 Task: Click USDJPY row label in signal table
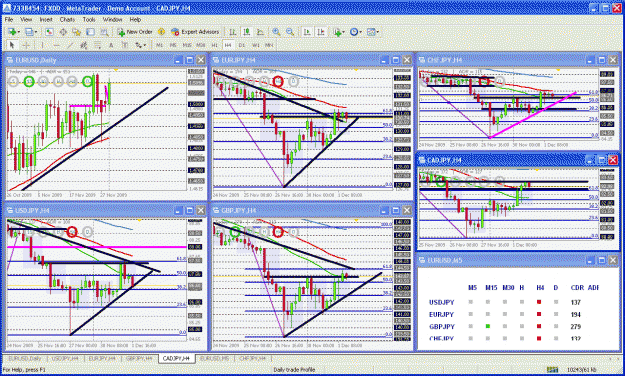pos(442,302)
